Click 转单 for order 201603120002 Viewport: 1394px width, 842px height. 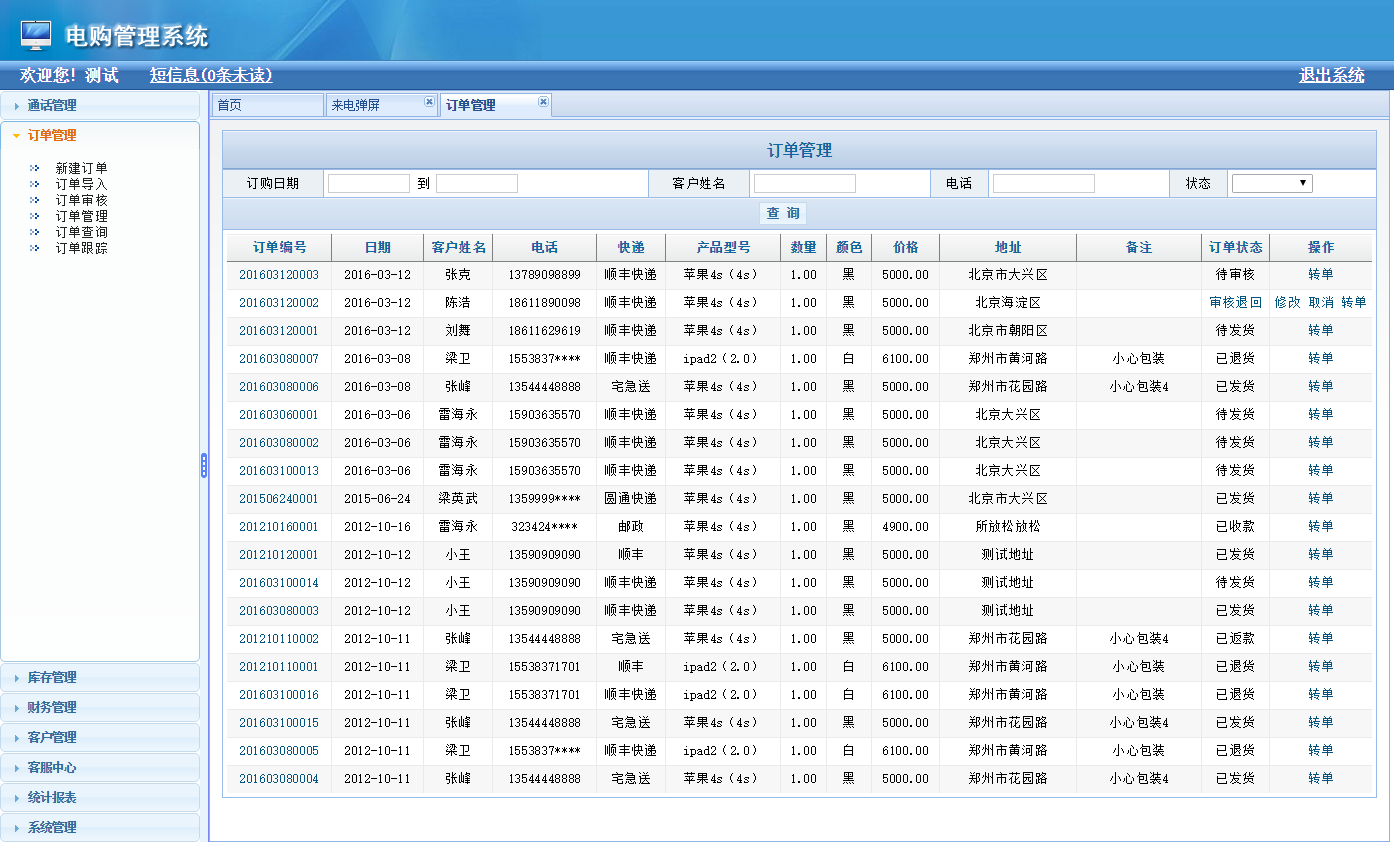pos(1354,303)
